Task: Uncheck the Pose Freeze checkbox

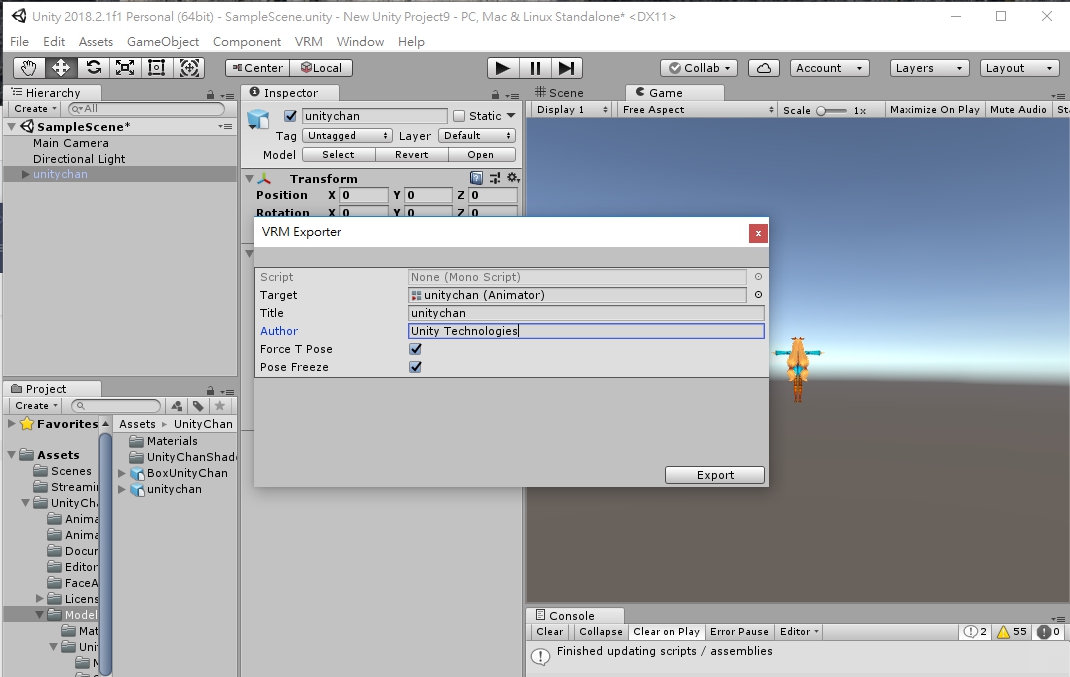Action: click(x=415, y=367)
